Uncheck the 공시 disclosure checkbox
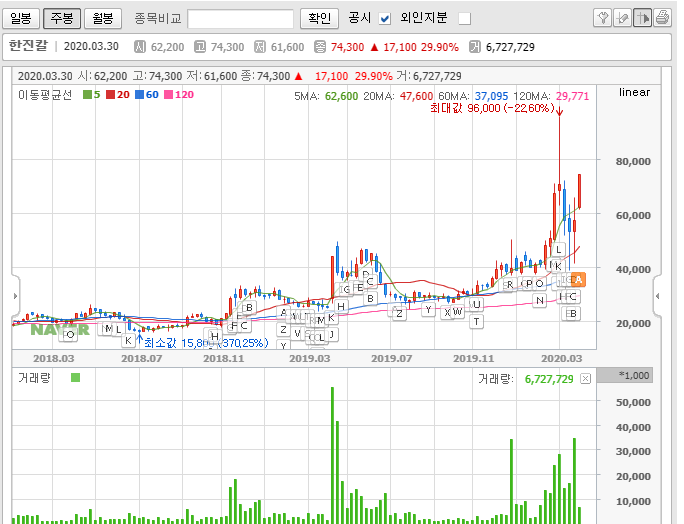684x524 pixels. coord(384,19)
